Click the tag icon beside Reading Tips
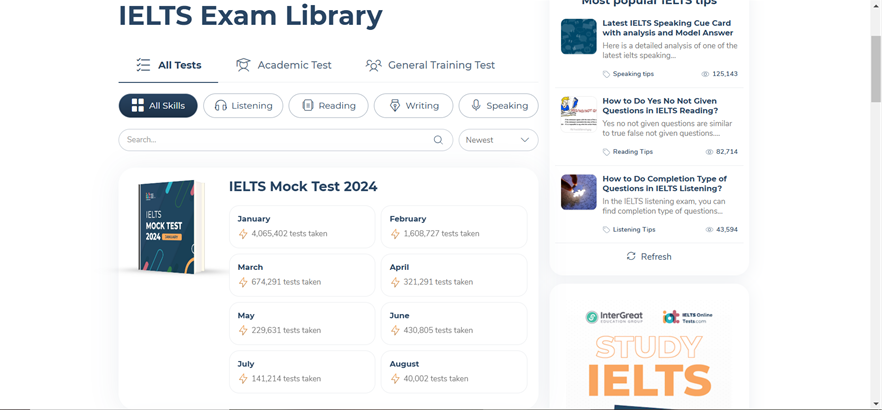This screenshot has width=885, height=410. click(606, 152)
